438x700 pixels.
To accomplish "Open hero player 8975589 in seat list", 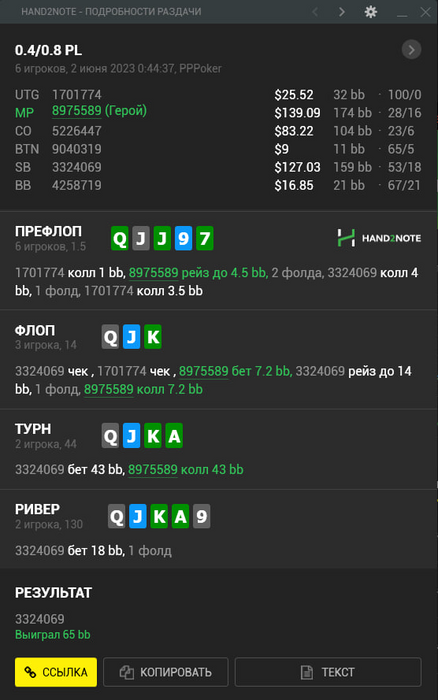I will point(77,111).
